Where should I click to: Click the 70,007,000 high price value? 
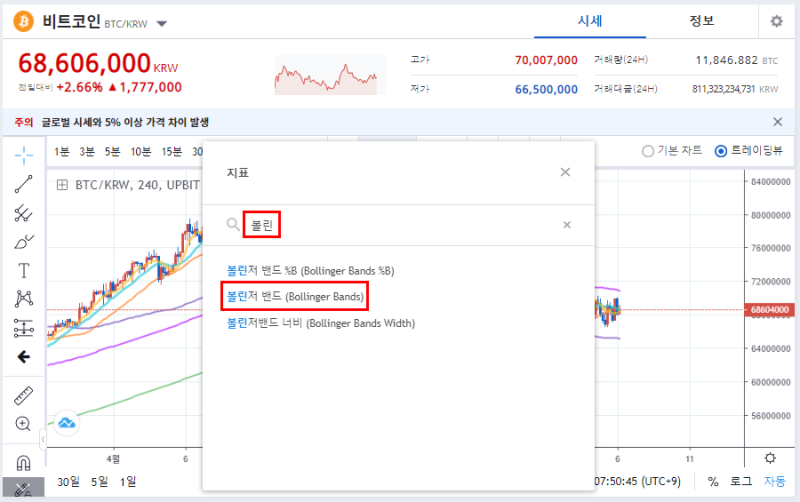[546, 60]
